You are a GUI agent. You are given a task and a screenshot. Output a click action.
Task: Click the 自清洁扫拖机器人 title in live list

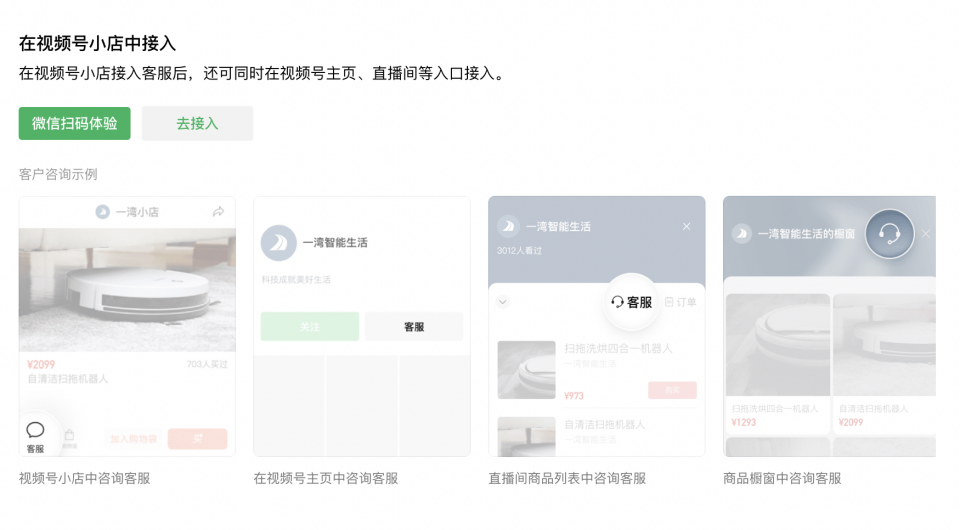click(604, 424)
